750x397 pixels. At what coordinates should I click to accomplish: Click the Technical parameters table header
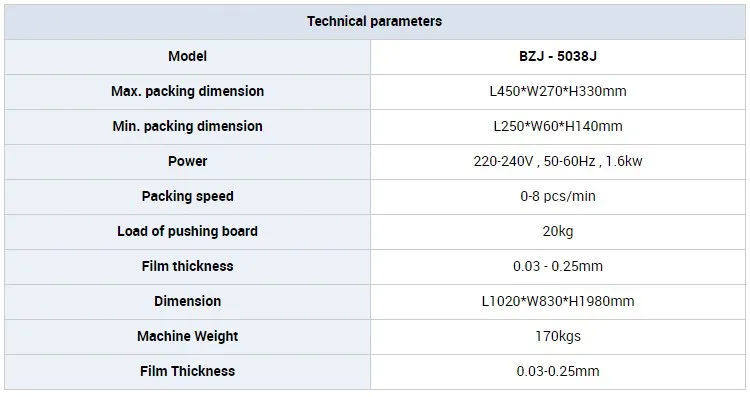coord(375,22)
